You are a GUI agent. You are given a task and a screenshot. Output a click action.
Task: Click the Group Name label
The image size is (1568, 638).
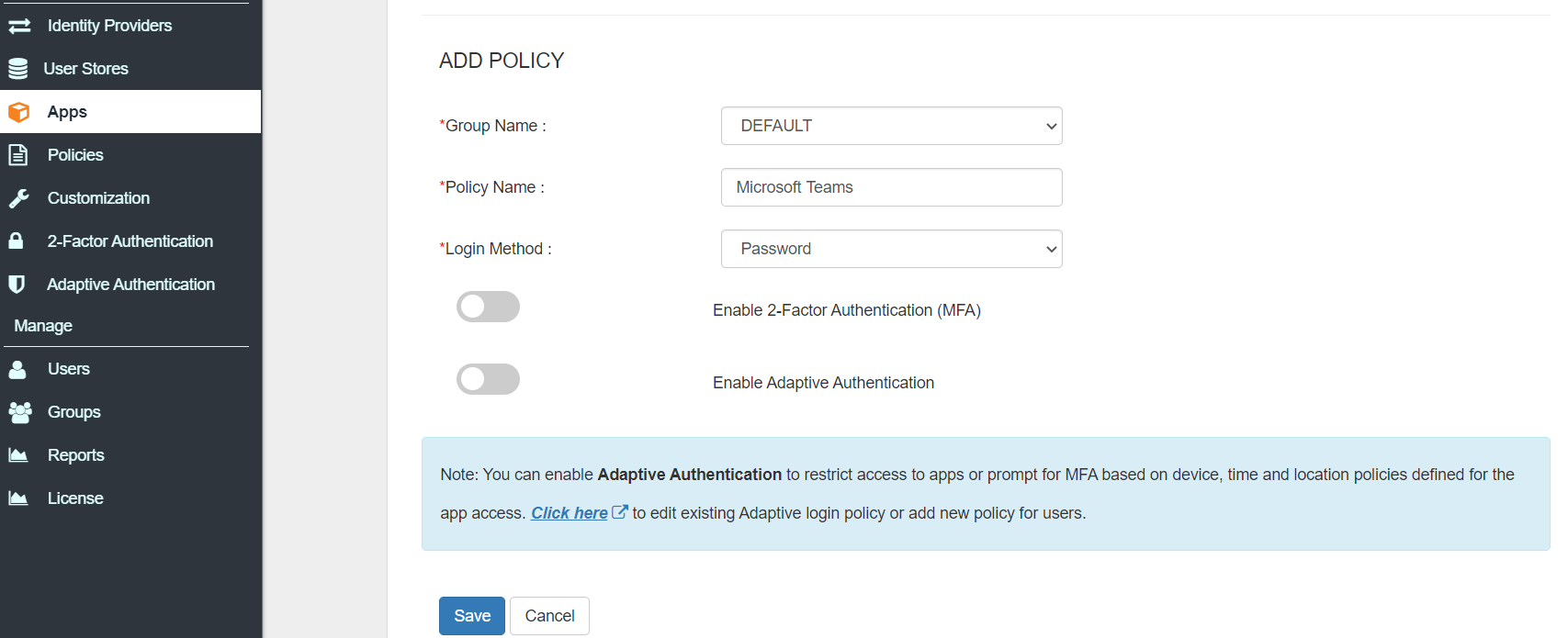(x=493, y=126)
